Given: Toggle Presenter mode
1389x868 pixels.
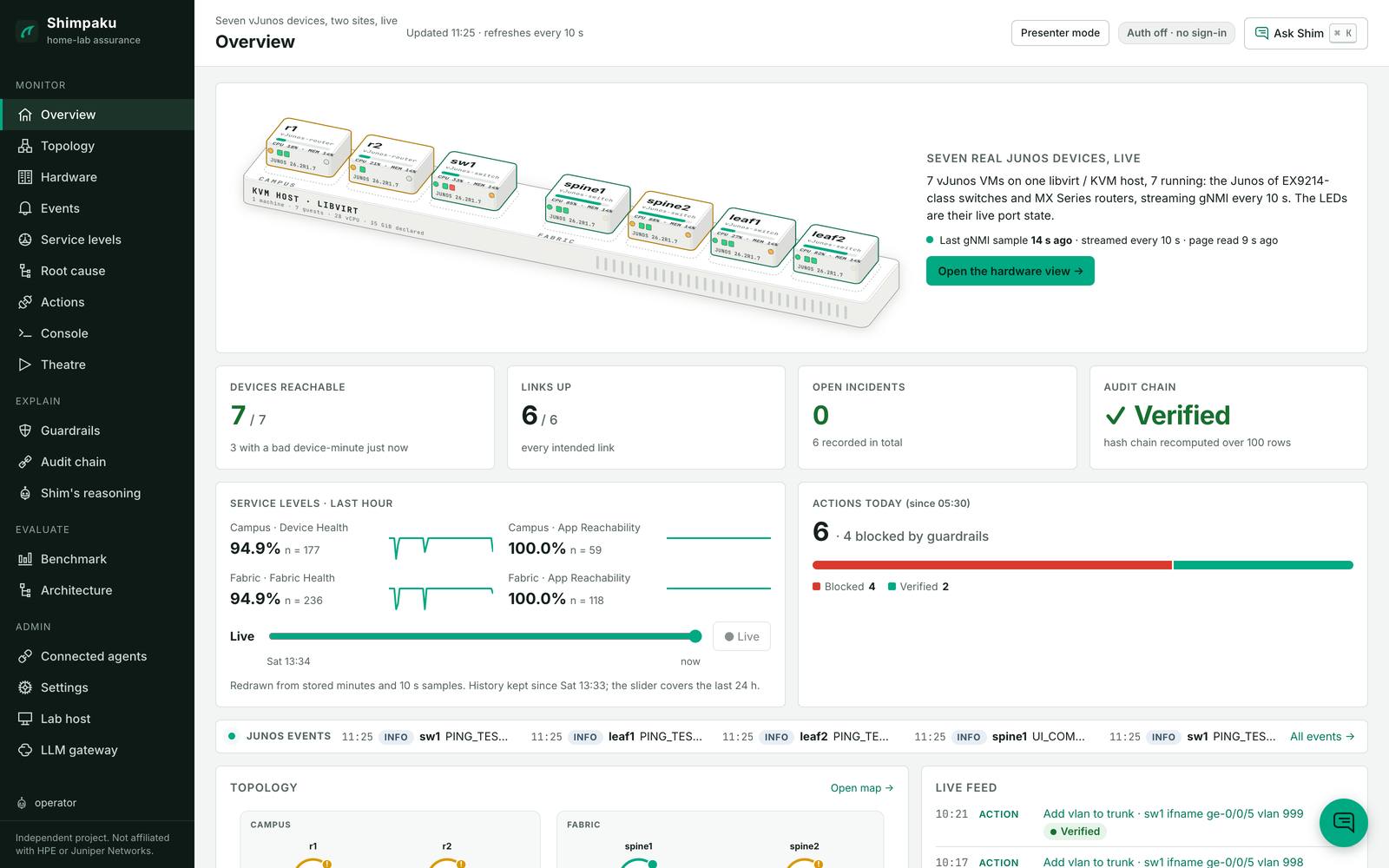Looking at the screenshot, I should coord(1060,33).
